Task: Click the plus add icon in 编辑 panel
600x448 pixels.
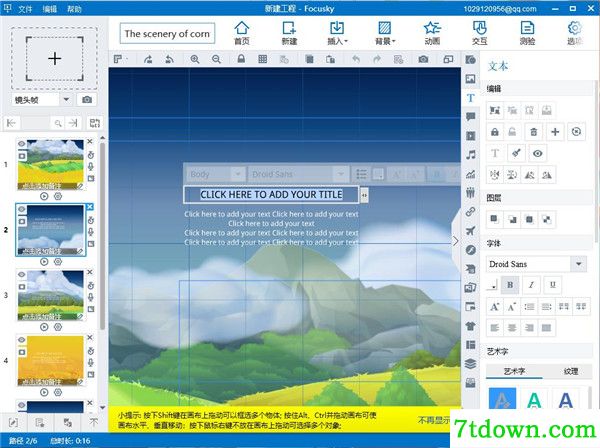Action: point(555,132)
